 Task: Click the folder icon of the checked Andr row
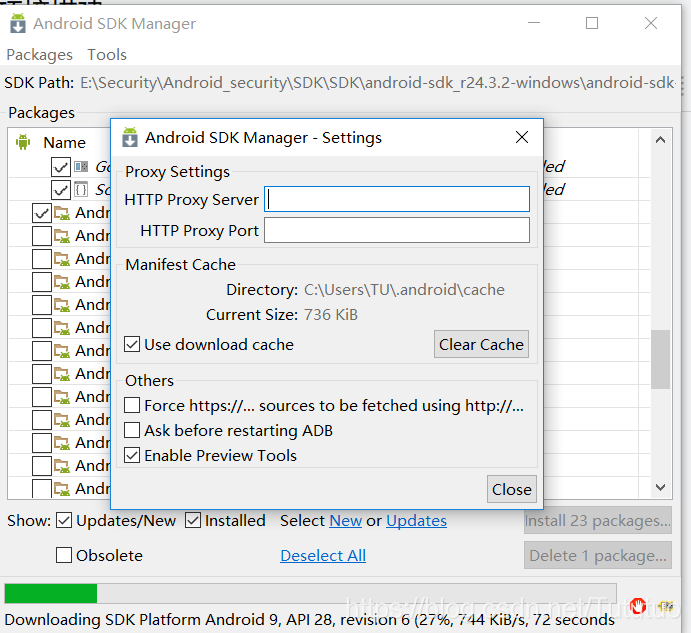pos(62,213)
